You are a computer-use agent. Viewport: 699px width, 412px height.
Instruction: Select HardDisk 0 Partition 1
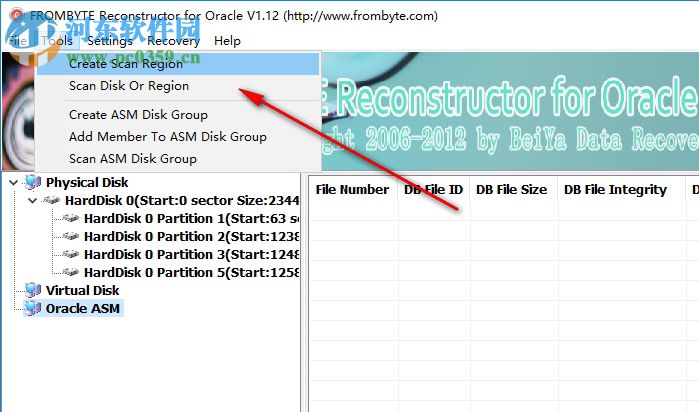192,218
